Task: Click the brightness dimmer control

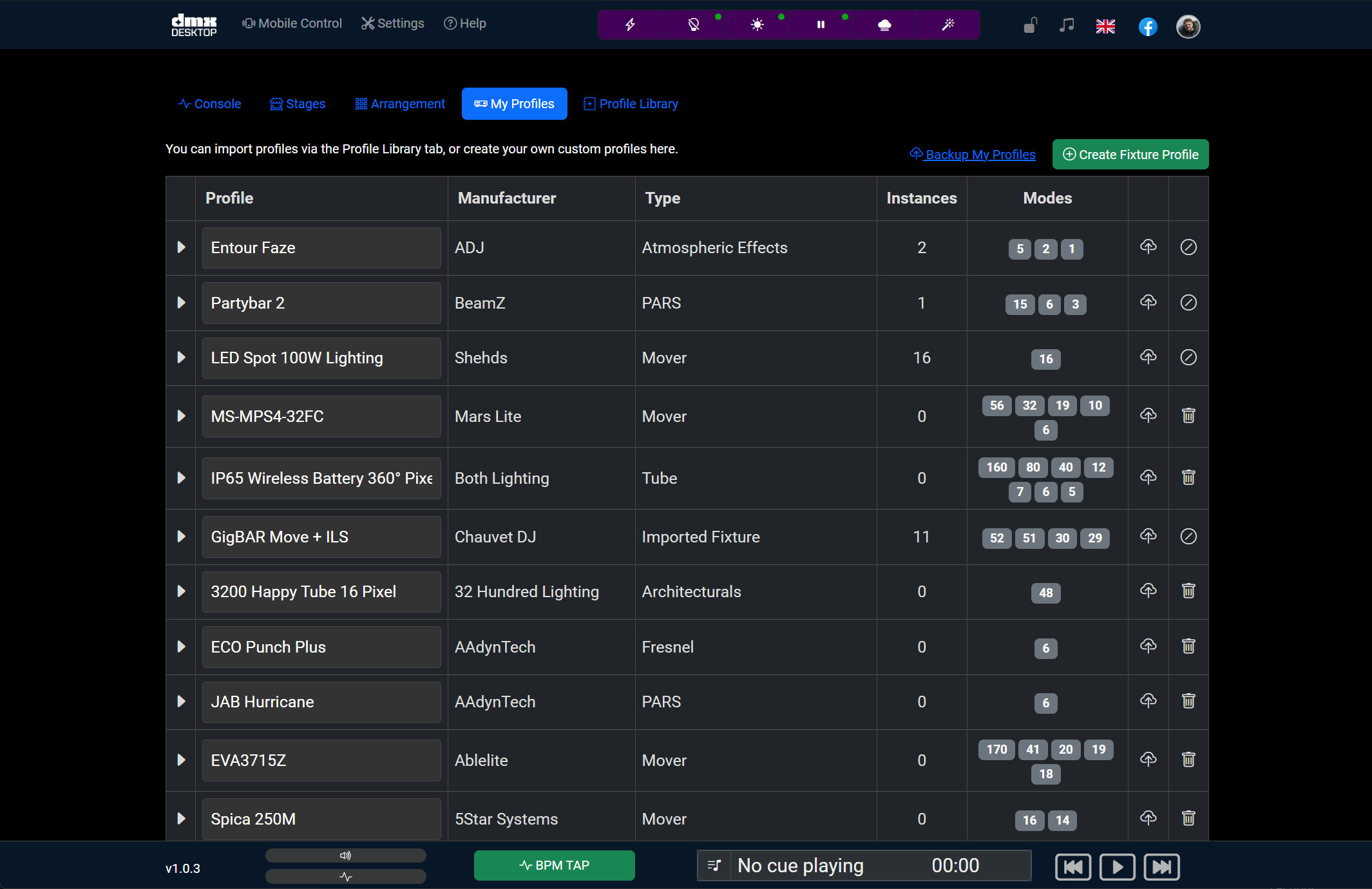Action: coord(757,24)
